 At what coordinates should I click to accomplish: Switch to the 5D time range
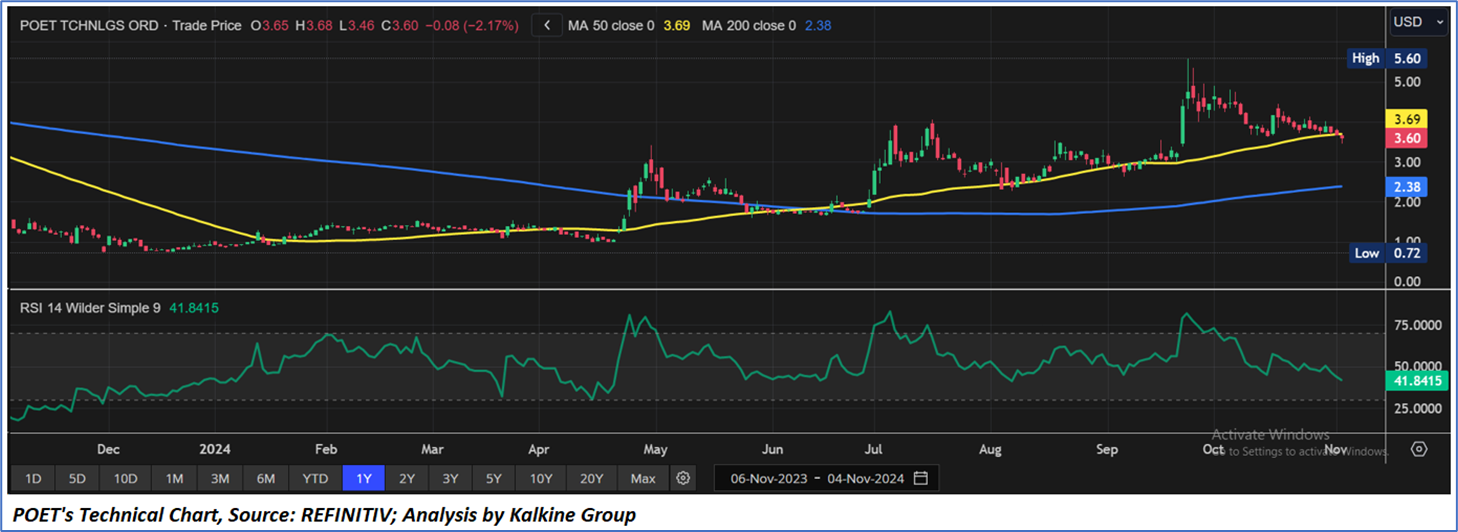76,478
